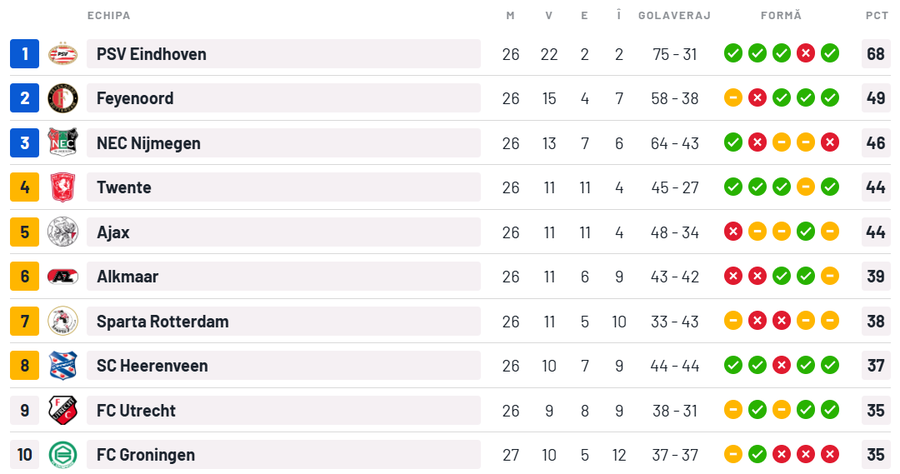
Task: Click the Ajax club logo
Action: coord(62,232)
